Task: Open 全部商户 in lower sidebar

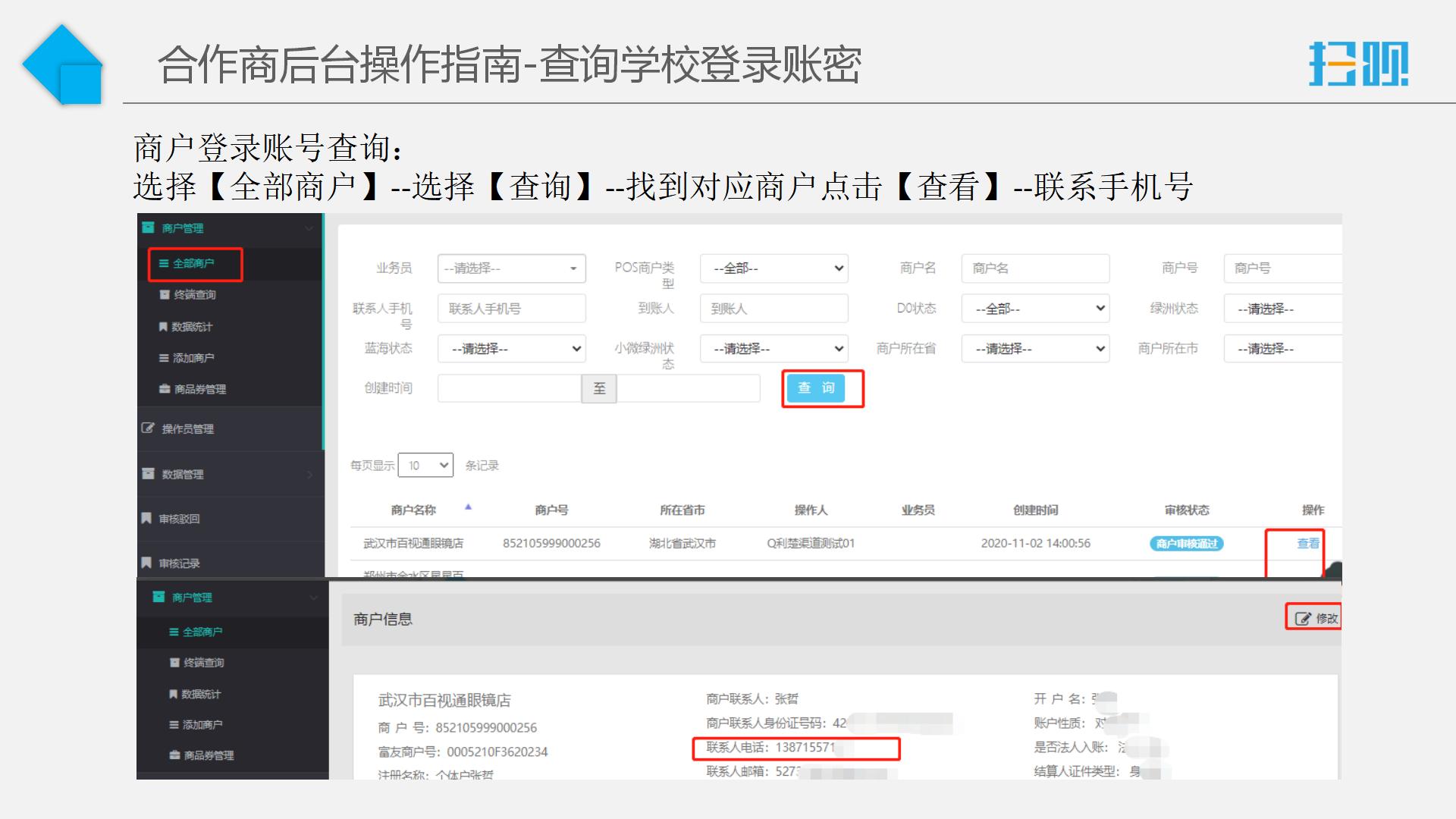Action: (x=196, y=632)
